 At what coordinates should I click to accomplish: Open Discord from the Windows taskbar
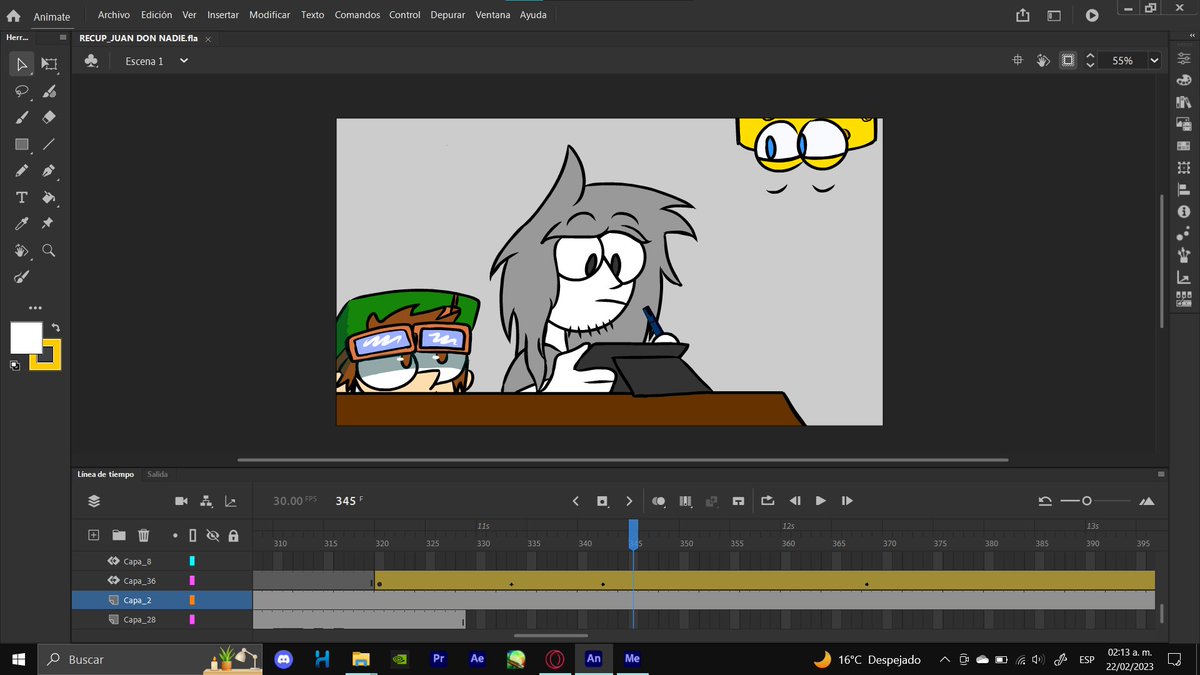coord(283,659)
